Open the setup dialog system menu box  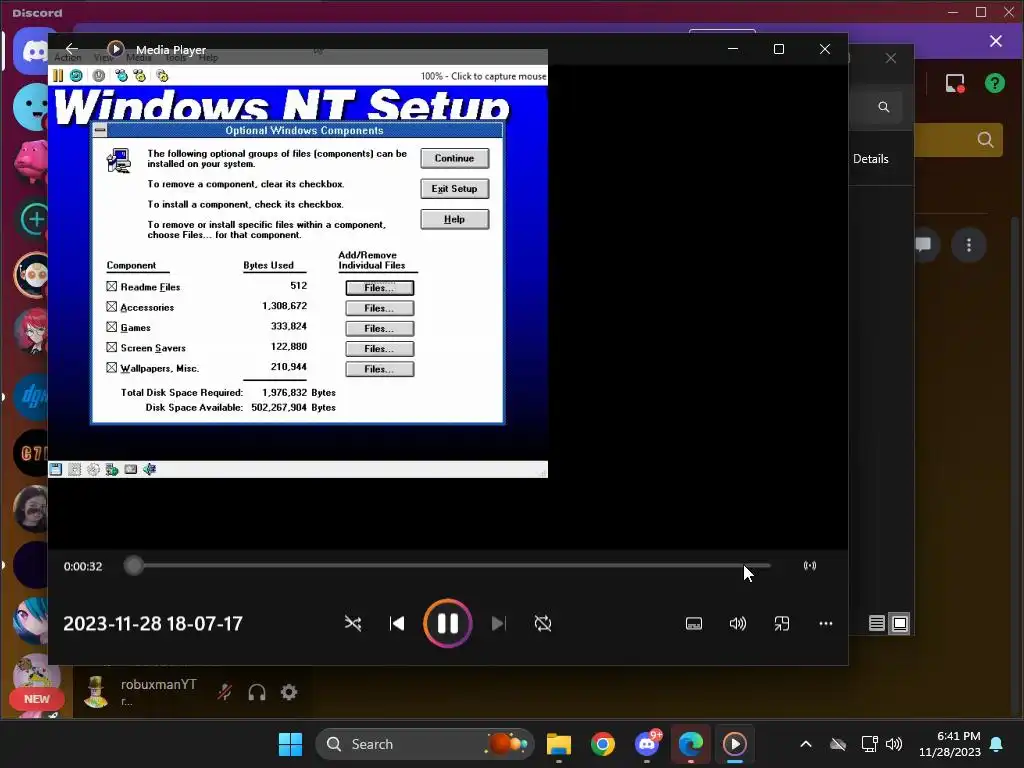pyautogui.click(x=100, y=130)
